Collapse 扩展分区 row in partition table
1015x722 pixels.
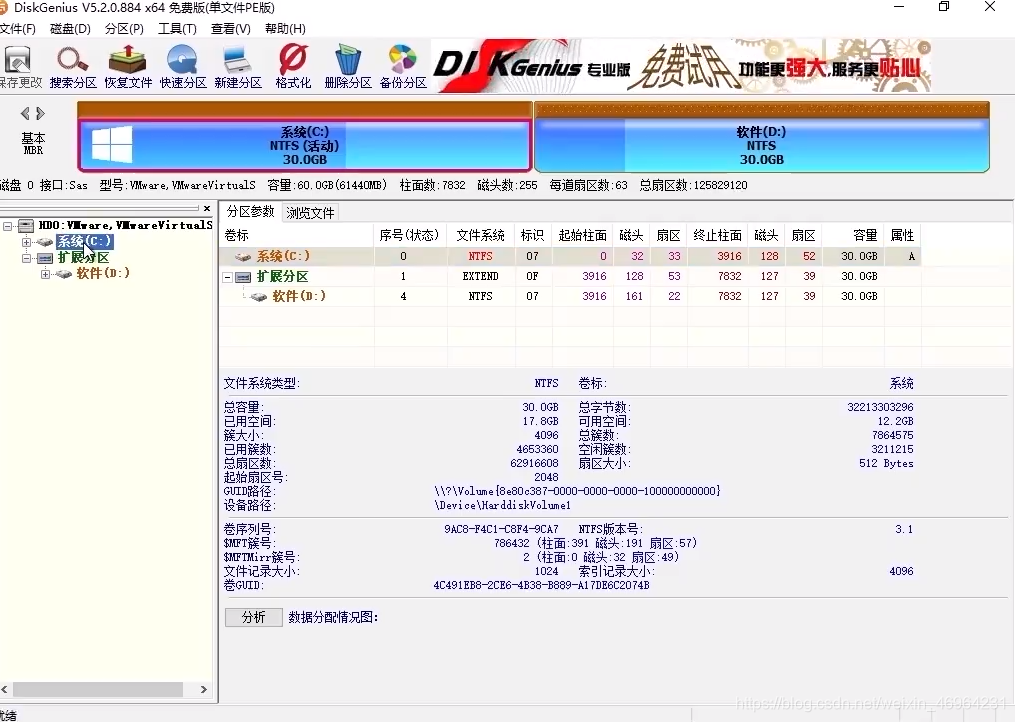(227, 277)
